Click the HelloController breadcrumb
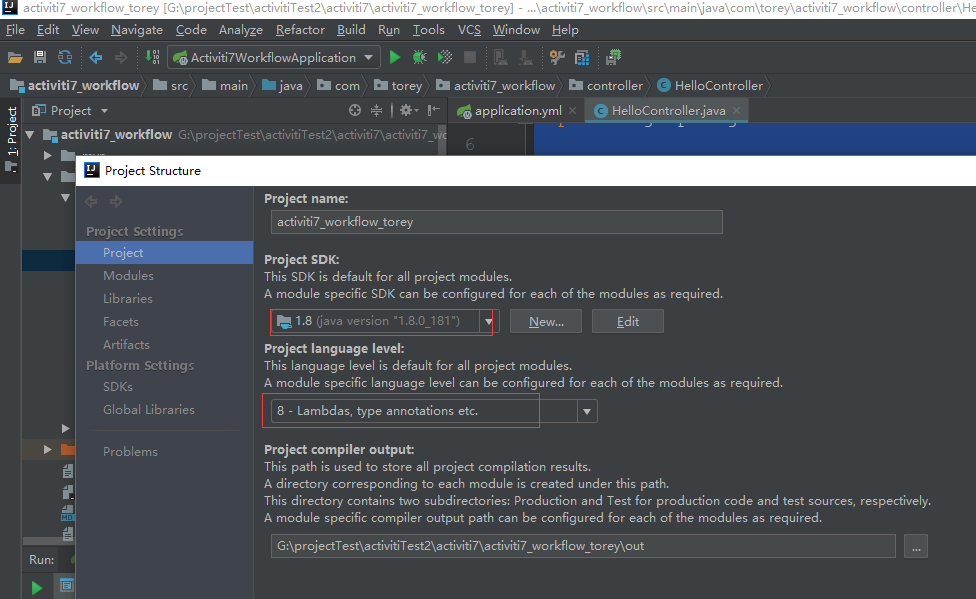The width and height of the screenshot is (976, 599). (x=711, y=86)
